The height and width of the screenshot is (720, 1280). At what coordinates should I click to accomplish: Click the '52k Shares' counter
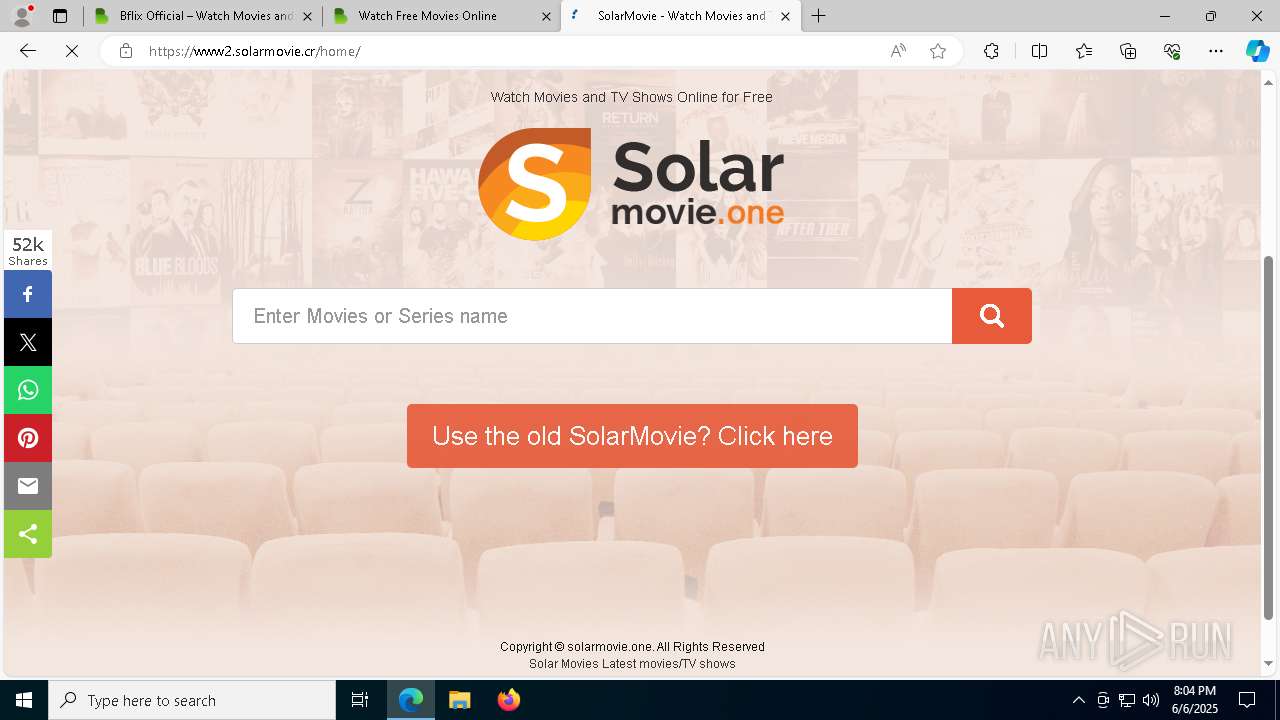coord(28,251)
